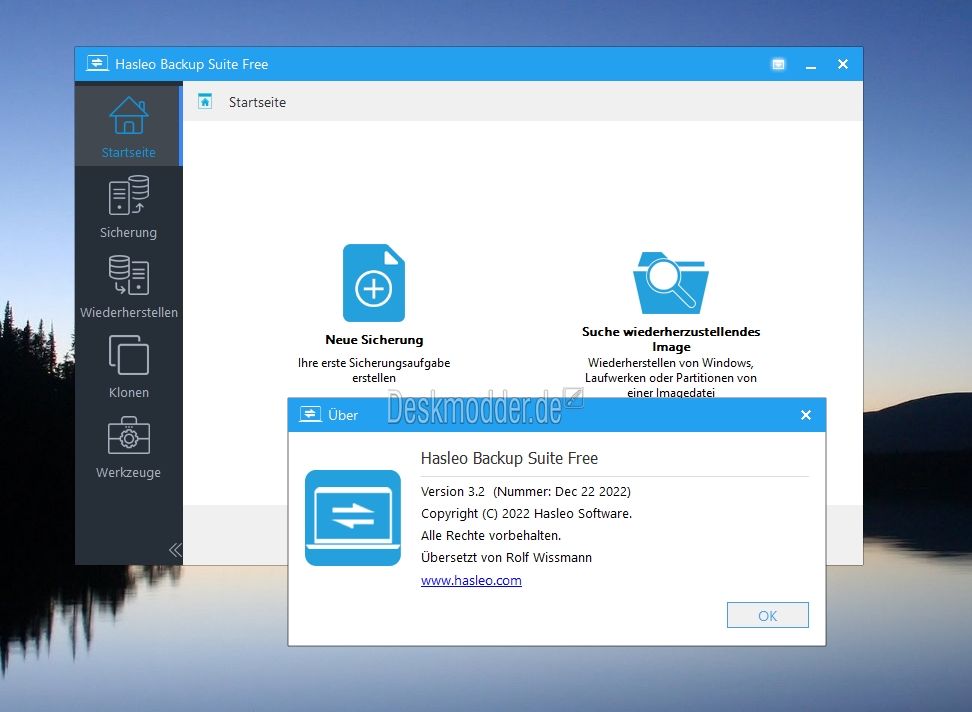The width and height of the screenshot is (972, 712).
Task: Click the Neue Sicherung document icon
Action: [x=374, y=283]
